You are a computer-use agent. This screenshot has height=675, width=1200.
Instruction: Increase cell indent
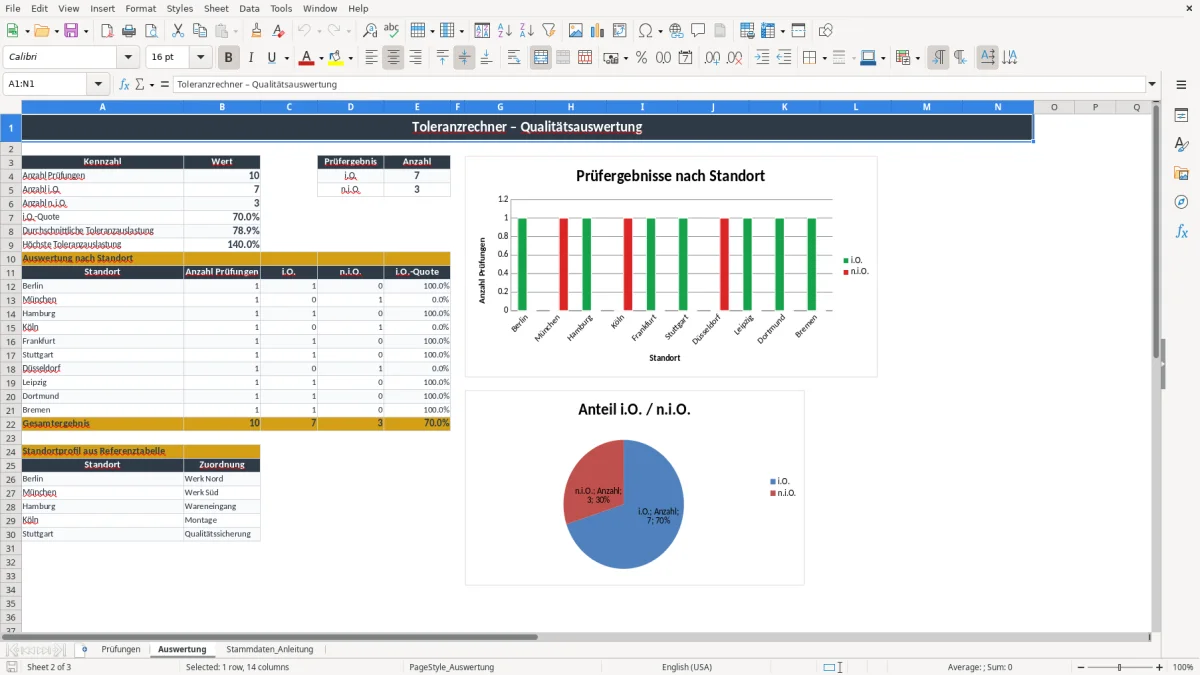coord(762,58)
